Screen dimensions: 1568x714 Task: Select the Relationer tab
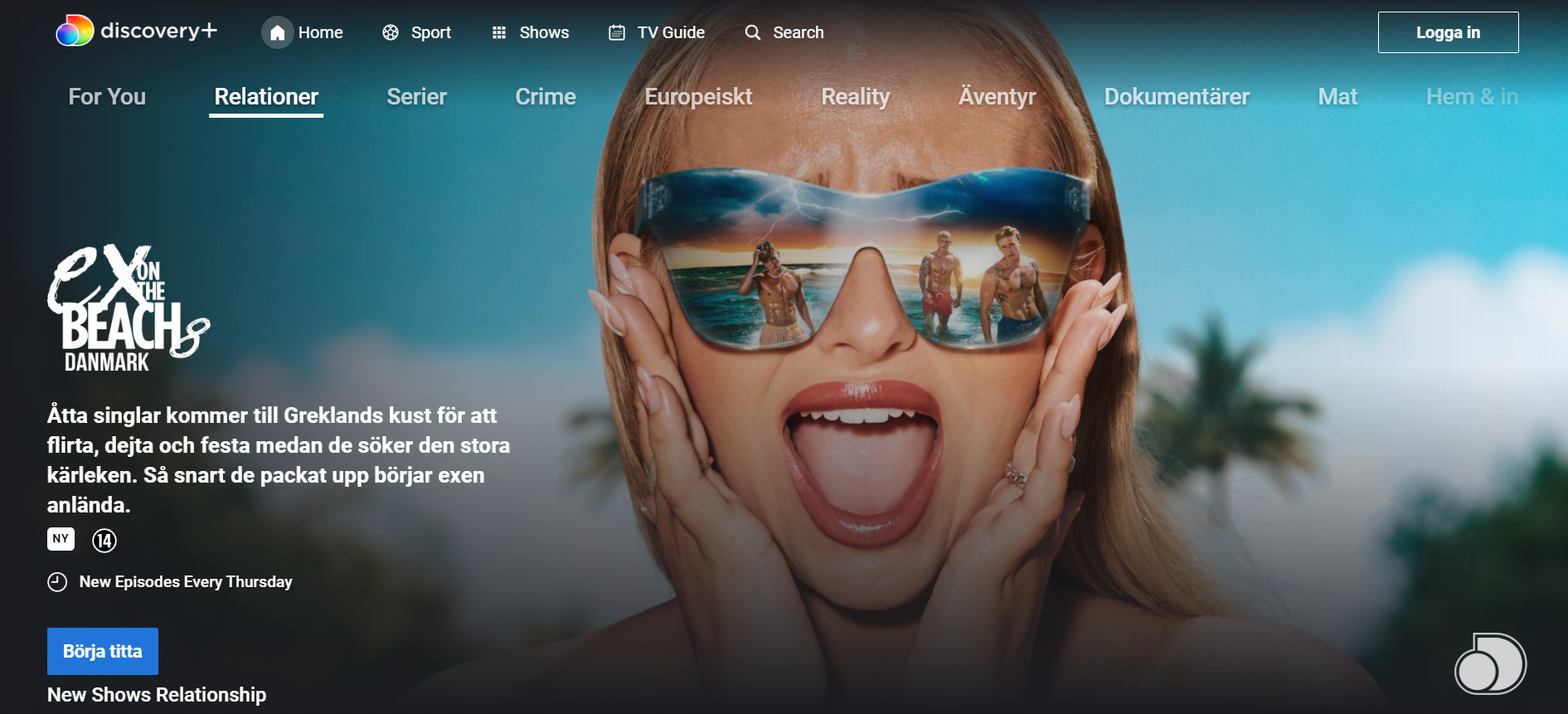point(266,97)
